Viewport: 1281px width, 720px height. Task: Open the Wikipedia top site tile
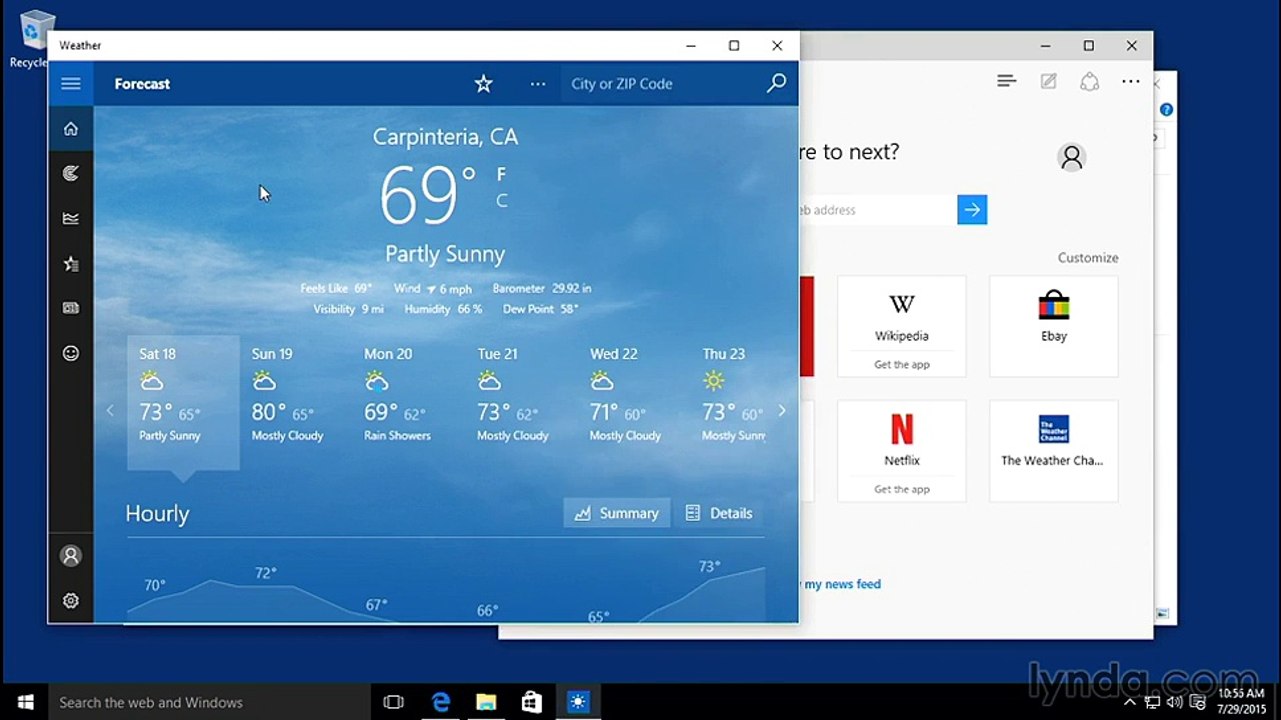902,326
